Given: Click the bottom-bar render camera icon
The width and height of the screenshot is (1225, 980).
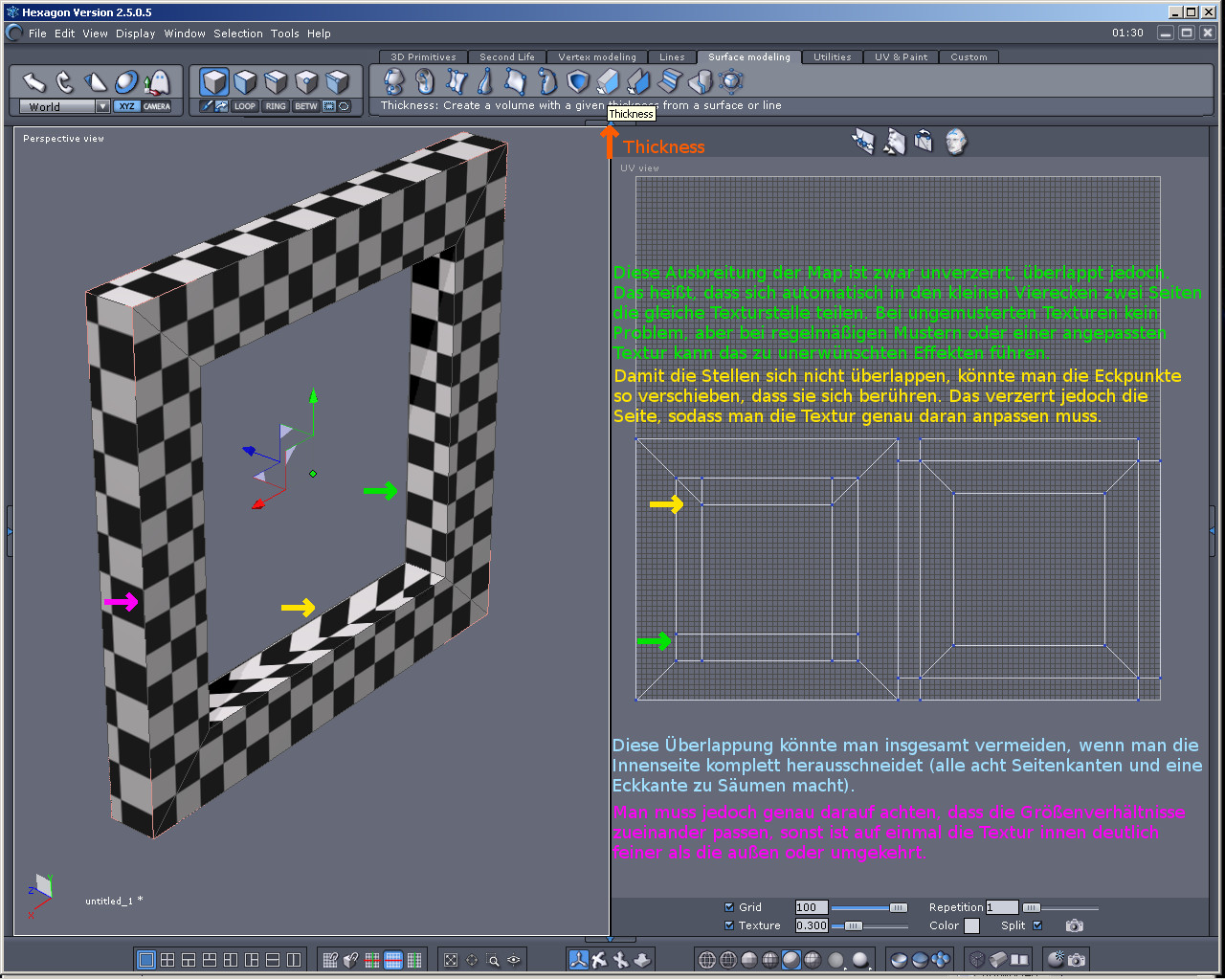Looking at the screenshot, I should 1077,960.
